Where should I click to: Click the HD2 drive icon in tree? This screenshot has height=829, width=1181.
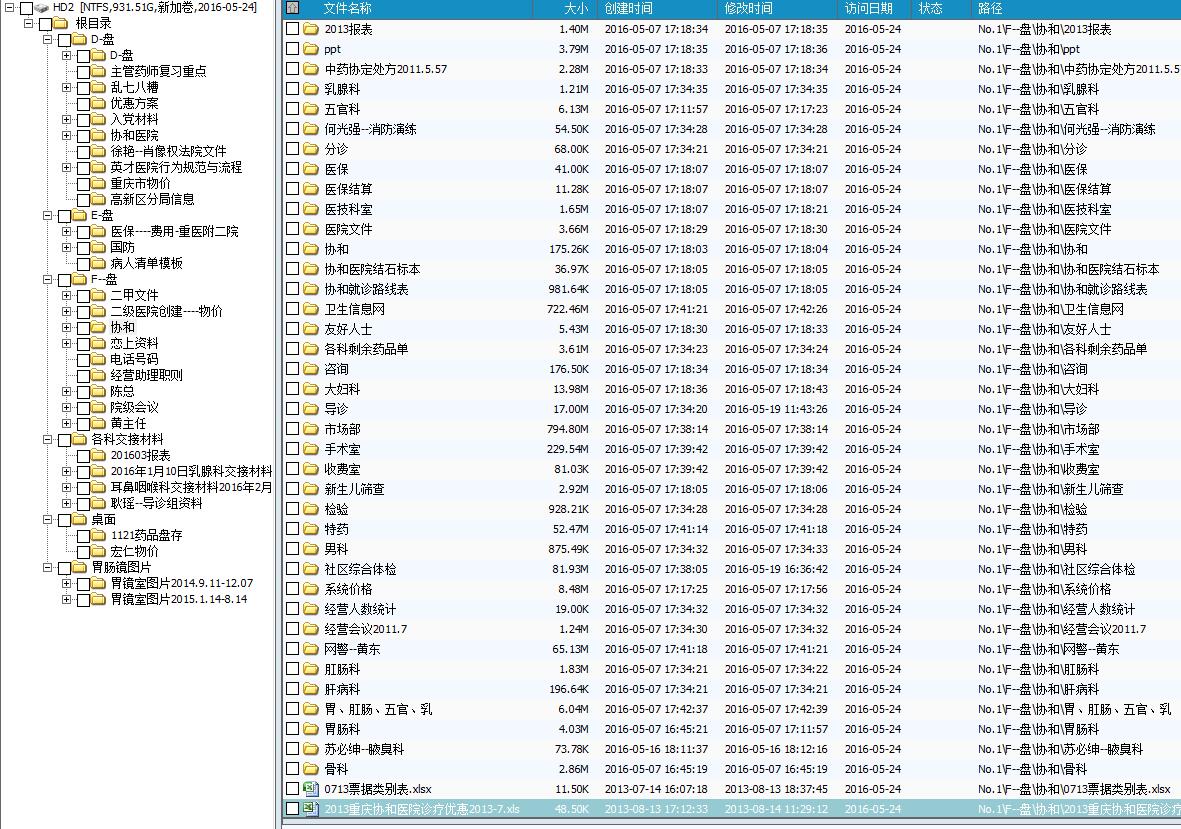[x=42, y=8]
